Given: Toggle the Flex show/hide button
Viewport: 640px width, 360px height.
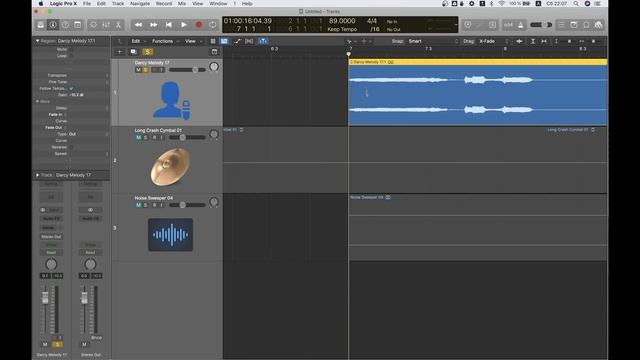Looking at the screenshot, I should (x=249, y=41).
